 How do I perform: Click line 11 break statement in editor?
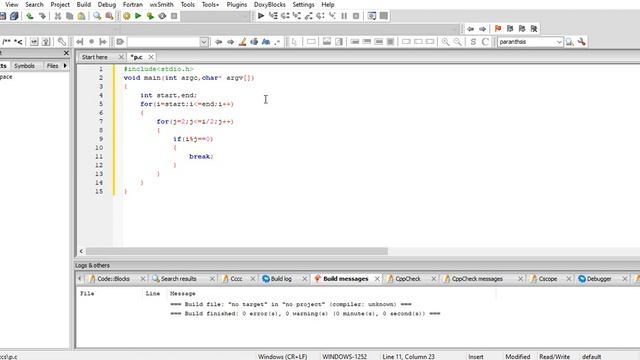click(x=201, y=157)
